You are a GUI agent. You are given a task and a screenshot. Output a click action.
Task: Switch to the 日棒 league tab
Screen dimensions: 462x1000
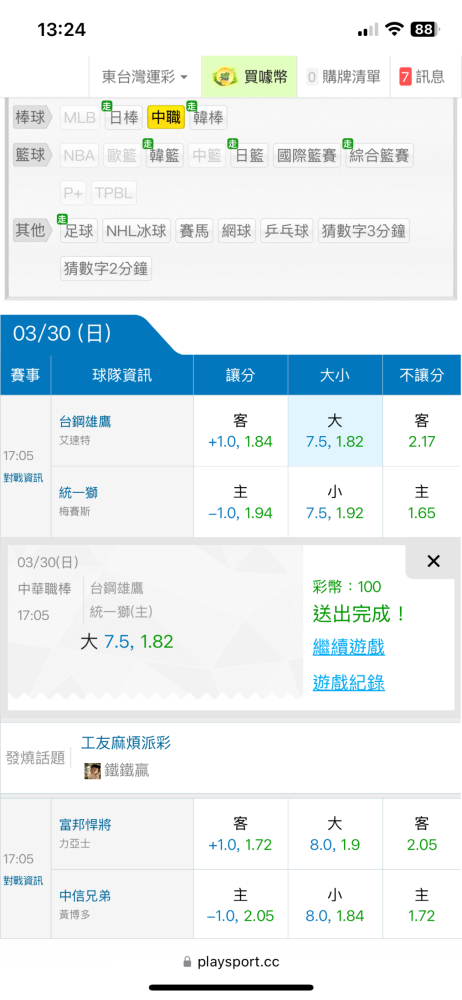tap(124, 117)
